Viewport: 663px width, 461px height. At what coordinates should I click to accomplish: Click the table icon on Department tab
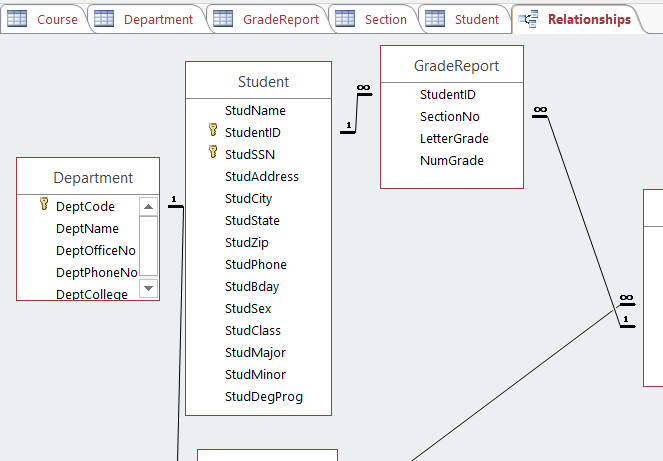[x=104, y=19]
